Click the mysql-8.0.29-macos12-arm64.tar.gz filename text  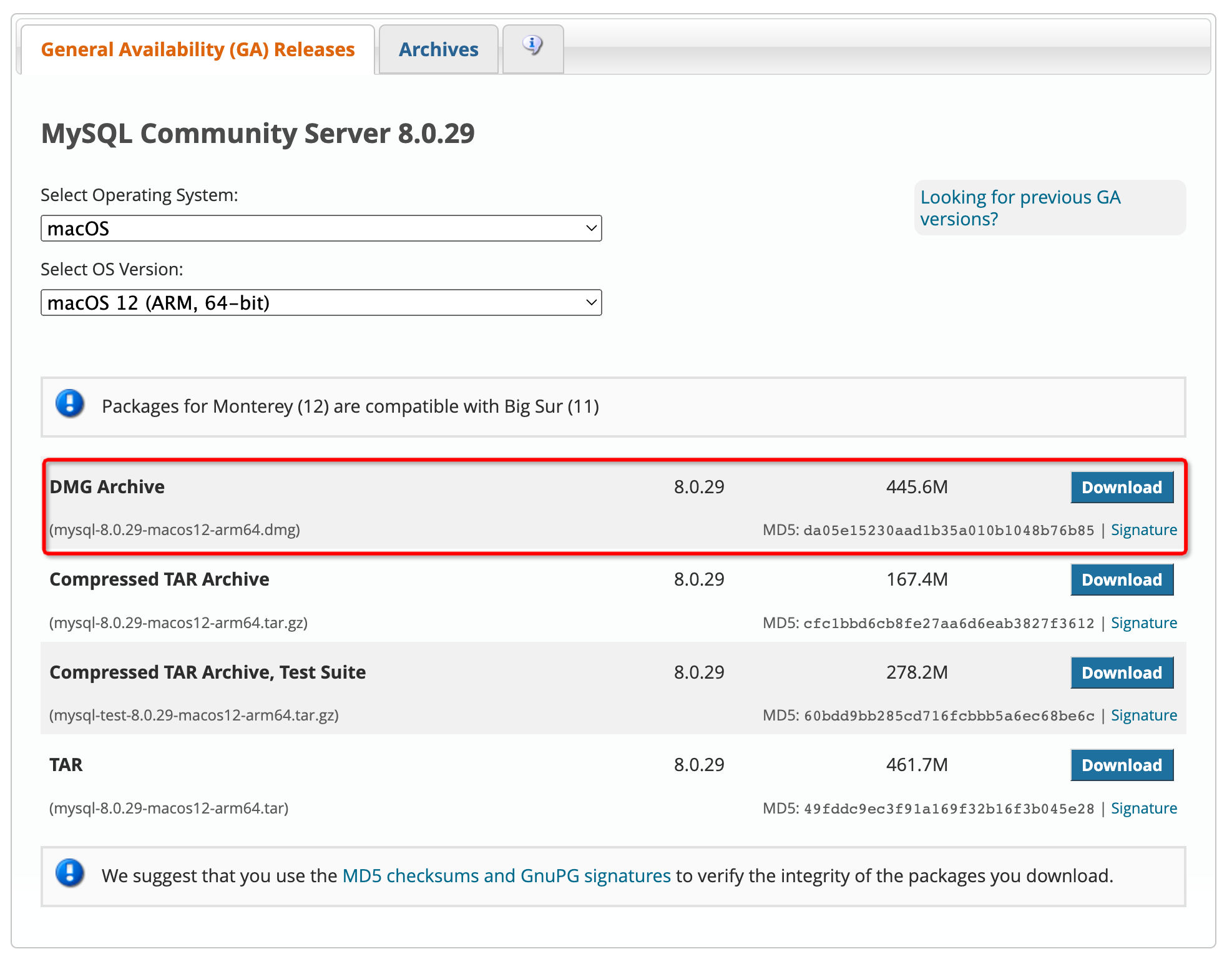tap(178, 623)
